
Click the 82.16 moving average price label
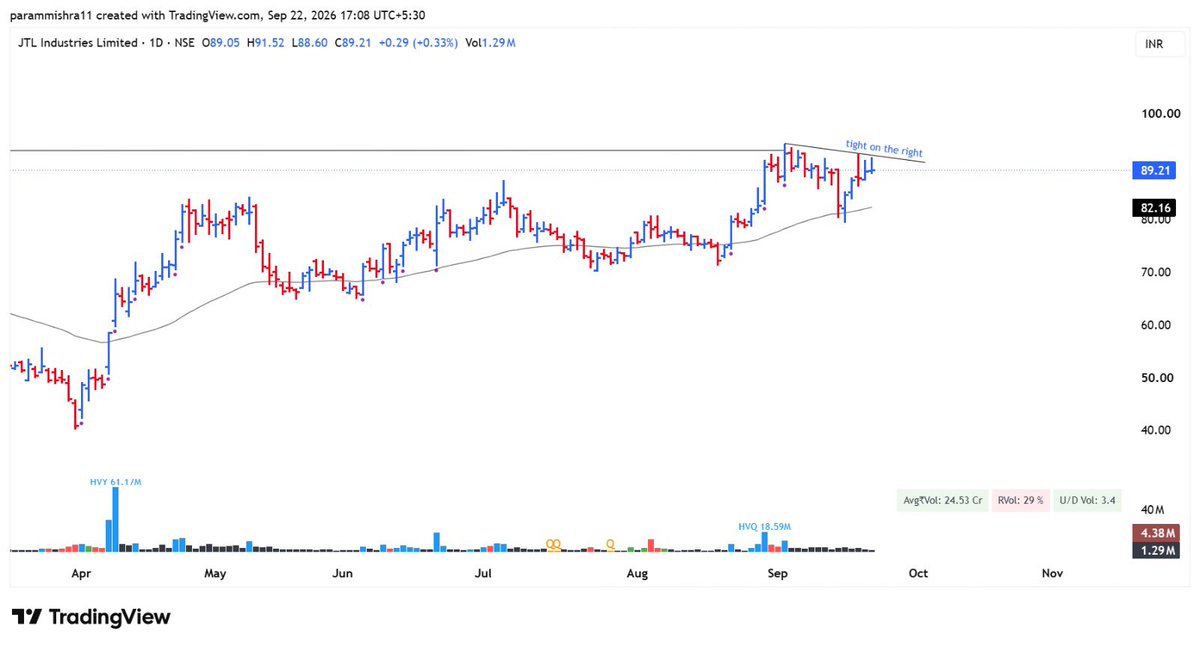[1155, 208]
